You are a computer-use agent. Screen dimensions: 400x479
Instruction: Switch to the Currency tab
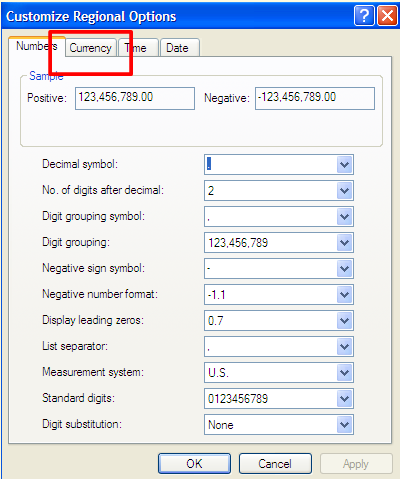click(x=90, y=48)
